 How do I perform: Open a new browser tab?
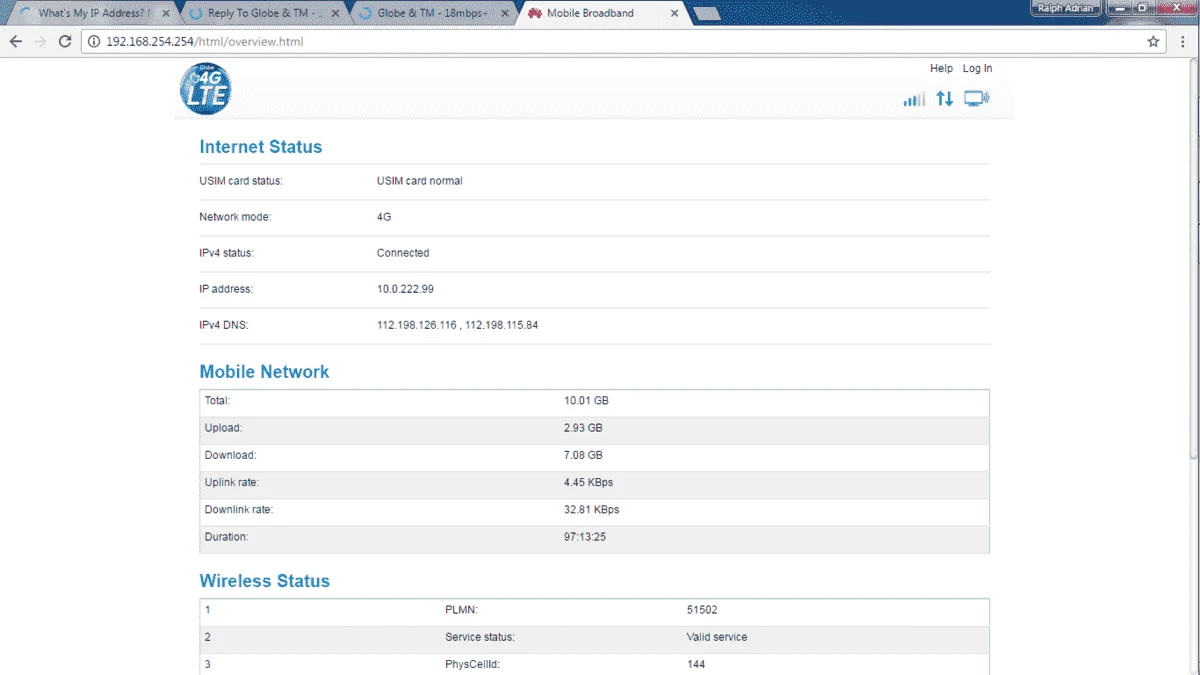click(707, 14)
